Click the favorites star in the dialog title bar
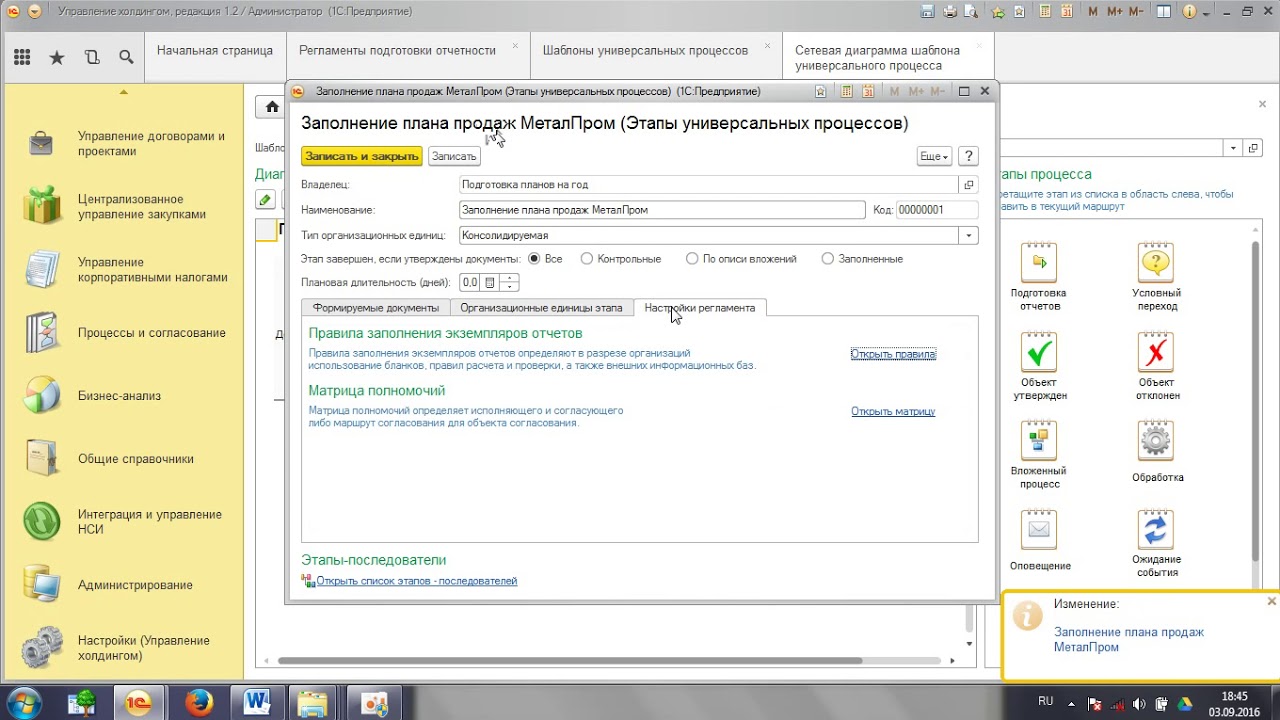Viewport: 1280px width, 720px height. pos(820,91)
